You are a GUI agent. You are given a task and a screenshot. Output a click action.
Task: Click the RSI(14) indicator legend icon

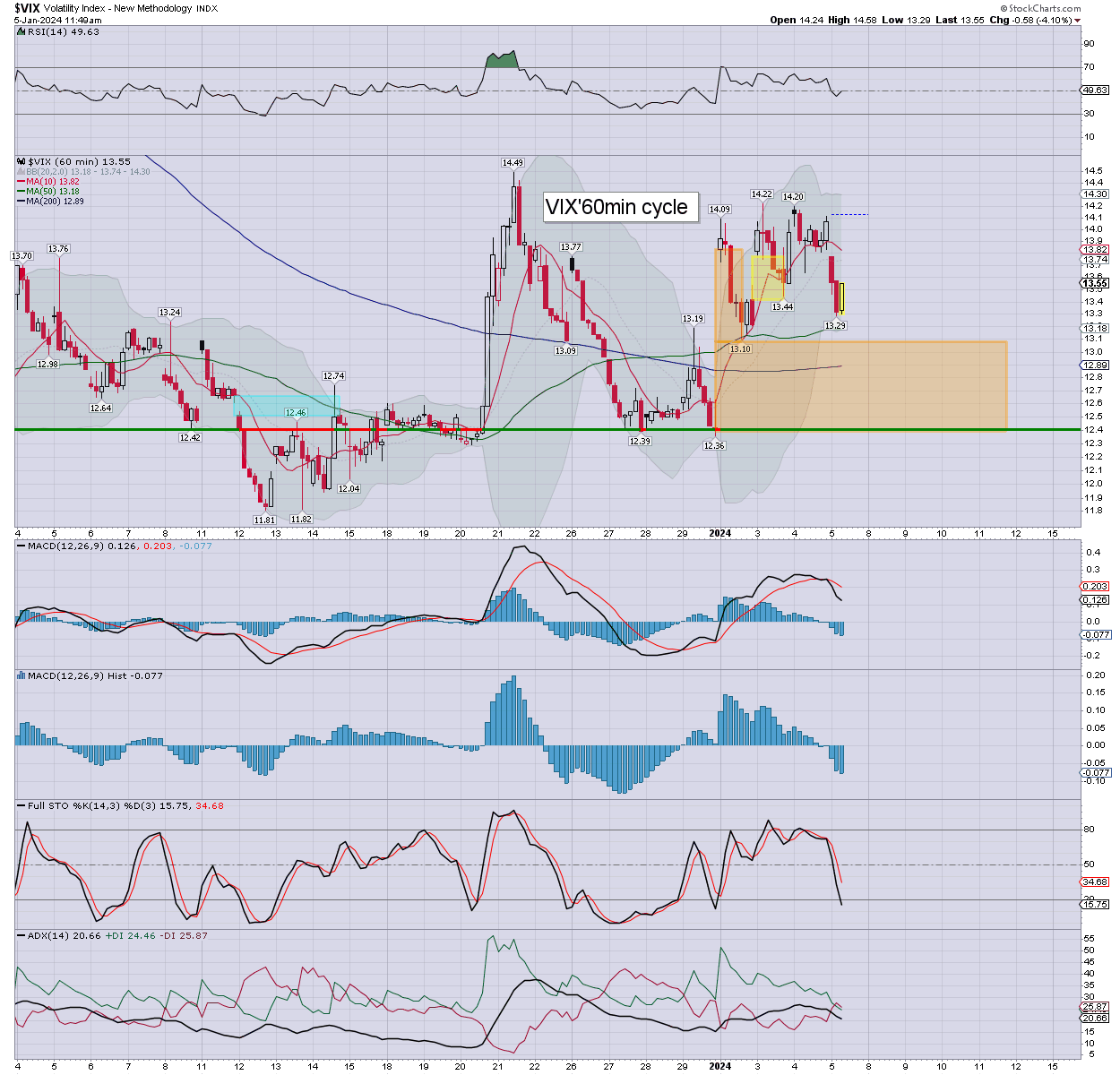click(x=22, y=32)
